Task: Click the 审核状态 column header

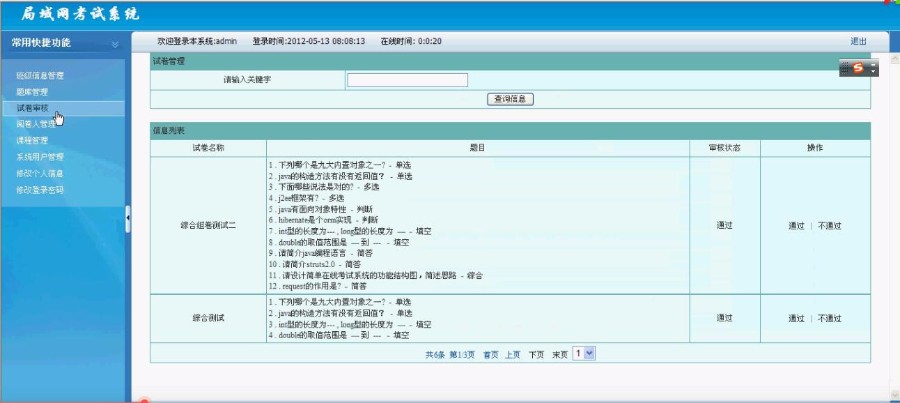Action: tap(724, 148)
